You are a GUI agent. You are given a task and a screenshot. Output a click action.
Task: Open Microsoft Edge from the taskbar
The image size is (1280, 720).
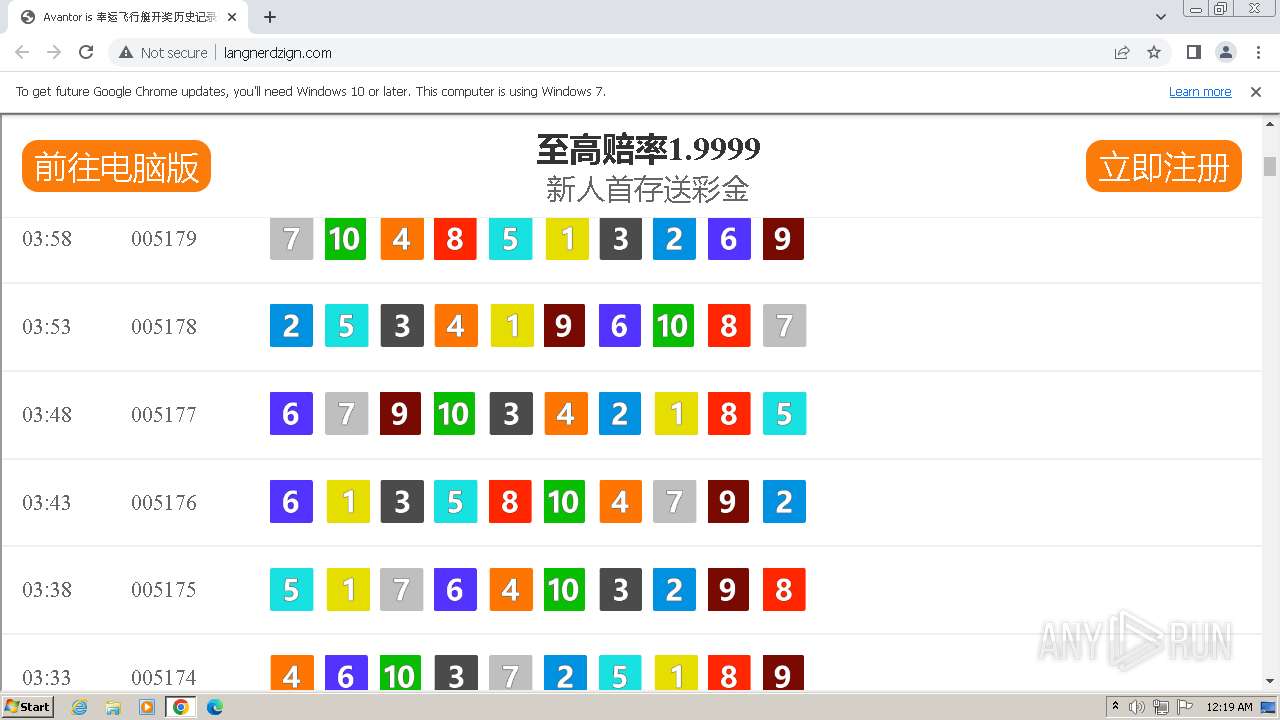coord(214,707)
